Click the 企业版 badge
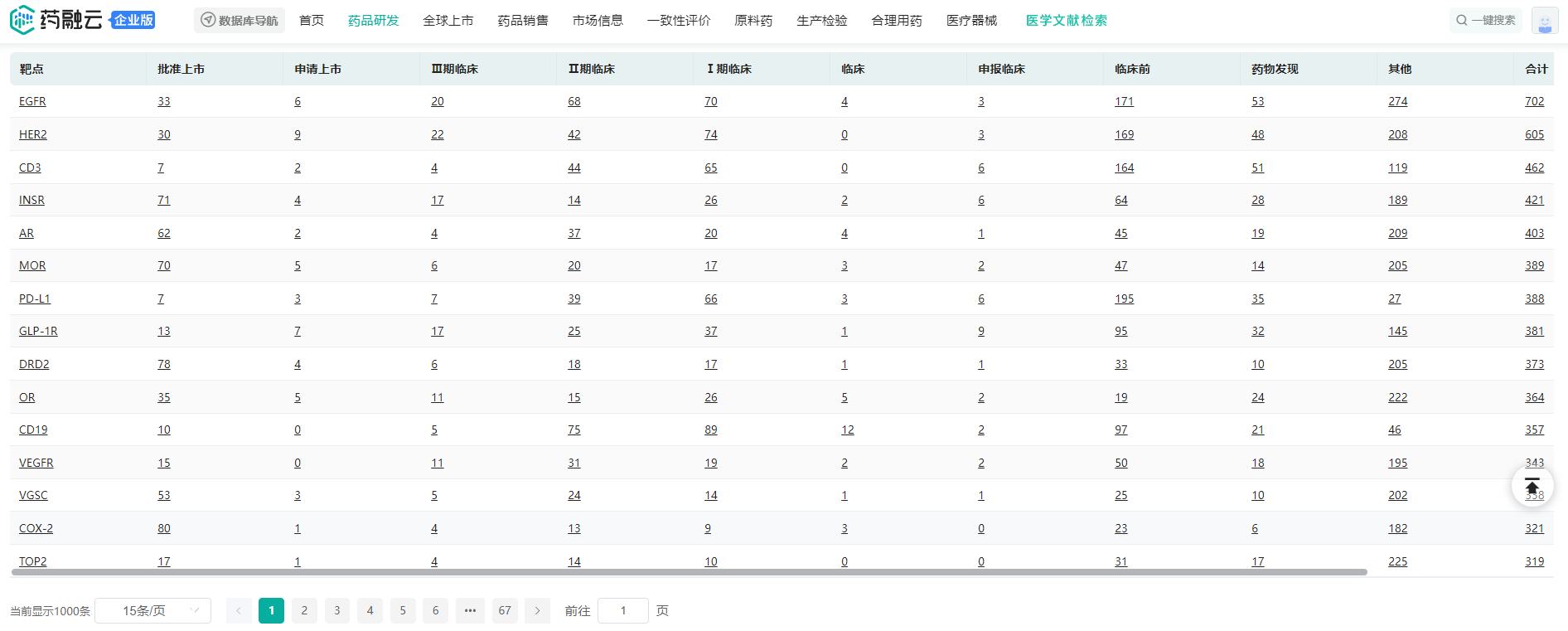This screenshot has width=1568, height=631. 133,21
